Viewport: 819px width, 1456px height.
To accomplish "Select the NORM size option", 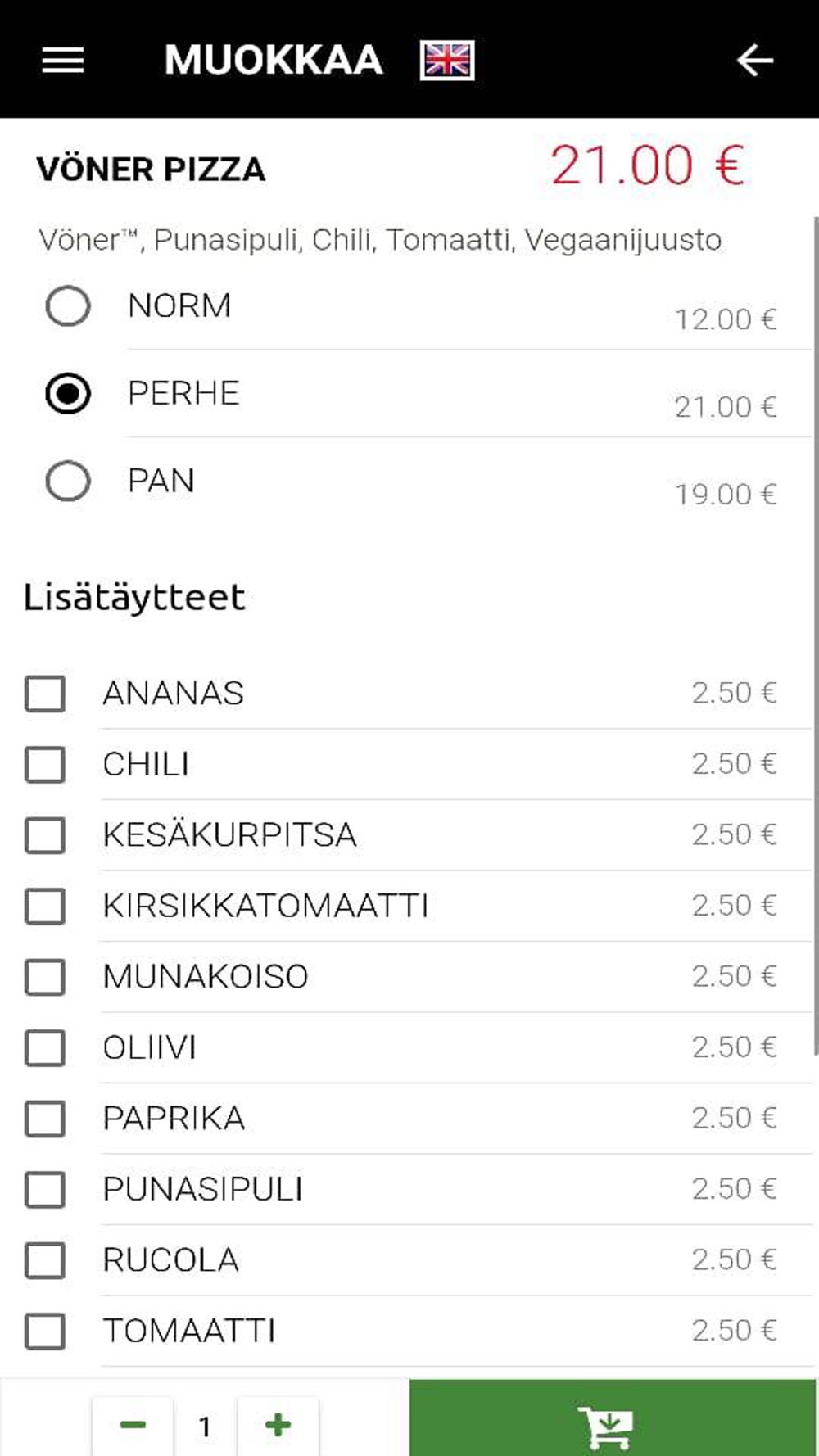I will point(68,306).
